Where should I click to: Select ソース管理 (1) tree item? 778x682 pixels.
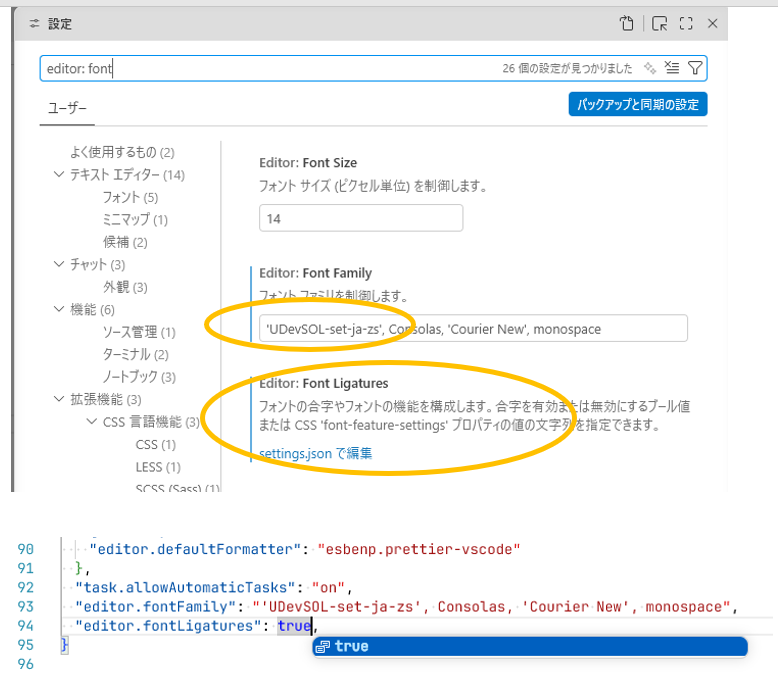tap(139, 332)
